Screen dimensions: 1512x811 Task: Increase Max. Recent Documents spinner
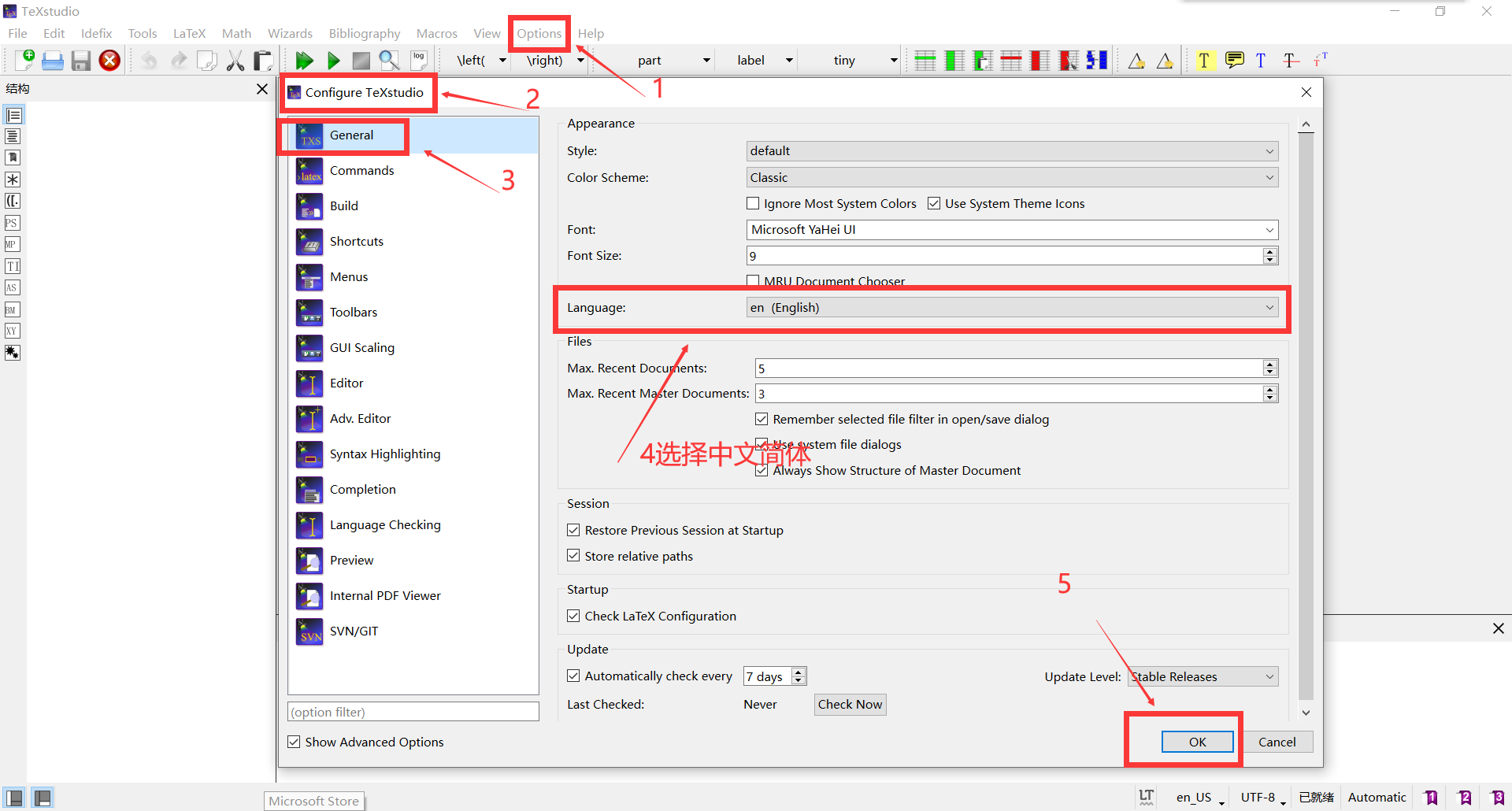[1269, 364]
